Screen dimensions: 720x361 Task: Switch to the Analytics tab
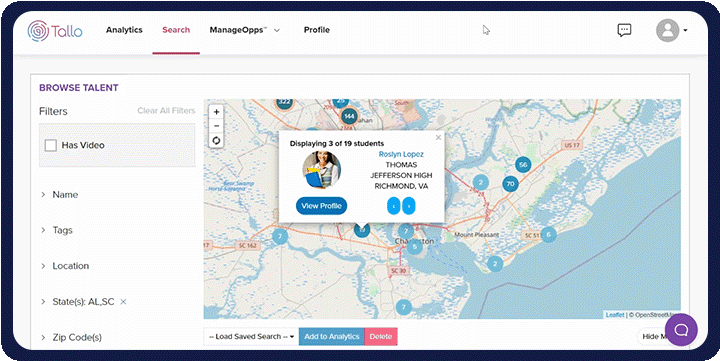[x=124, y=30]
